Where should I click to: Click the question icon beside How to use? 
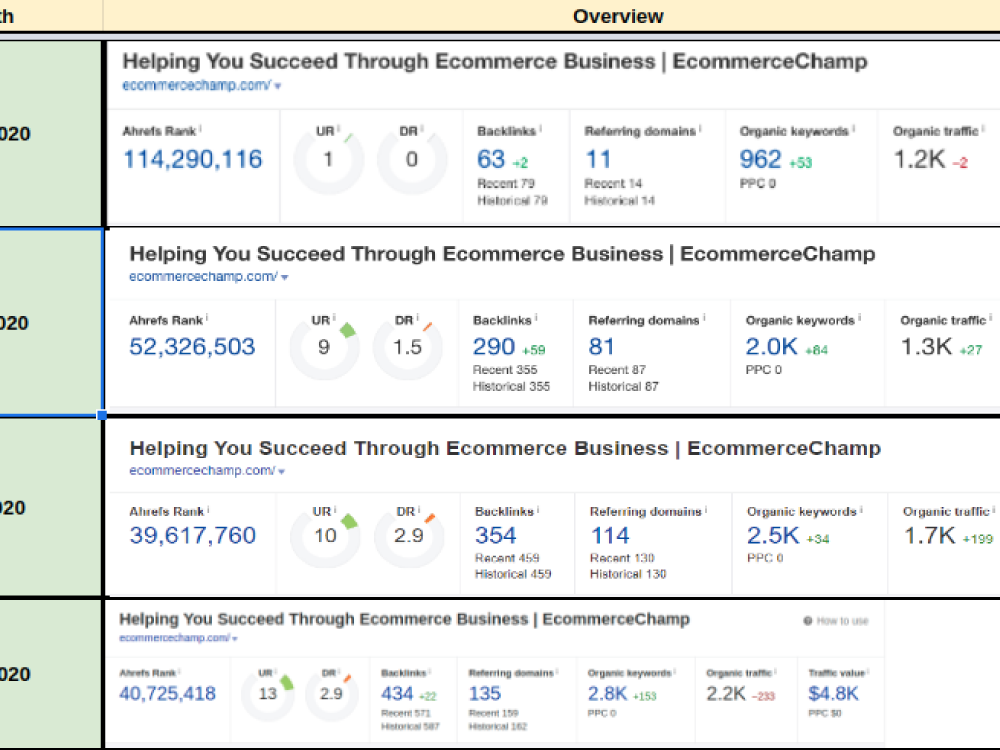[807, 621]
